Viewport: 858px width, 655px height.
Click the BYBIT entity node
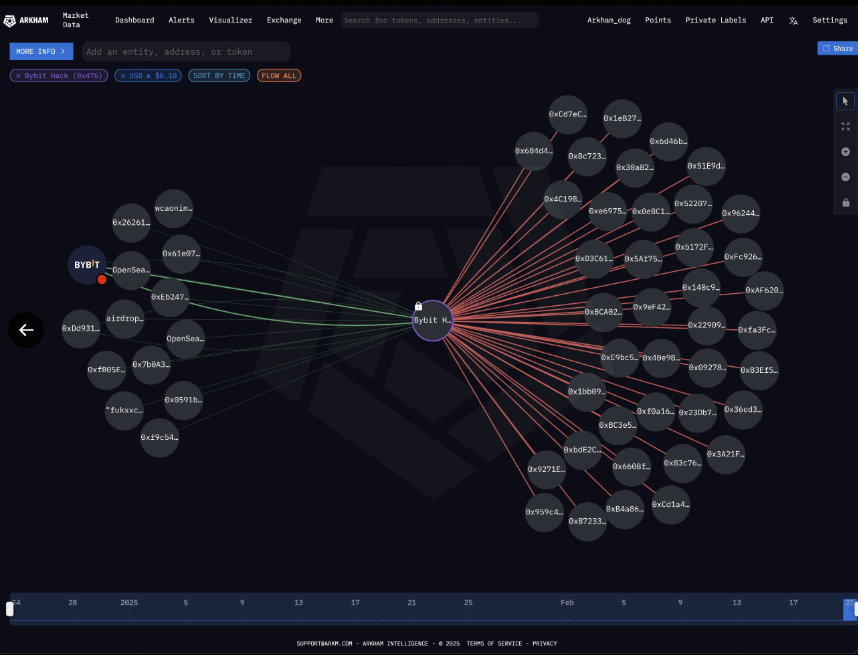(x=86, y=265)
